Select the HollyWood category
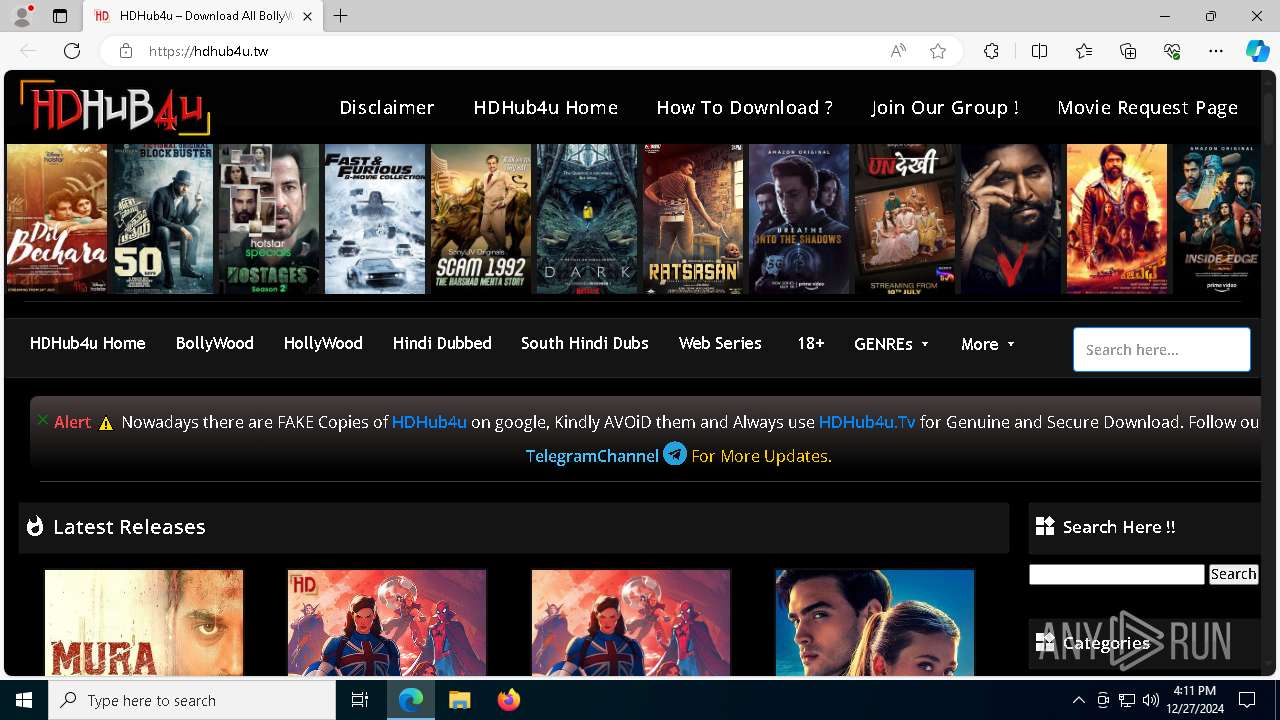1280x720 pixels. [323, 343]
